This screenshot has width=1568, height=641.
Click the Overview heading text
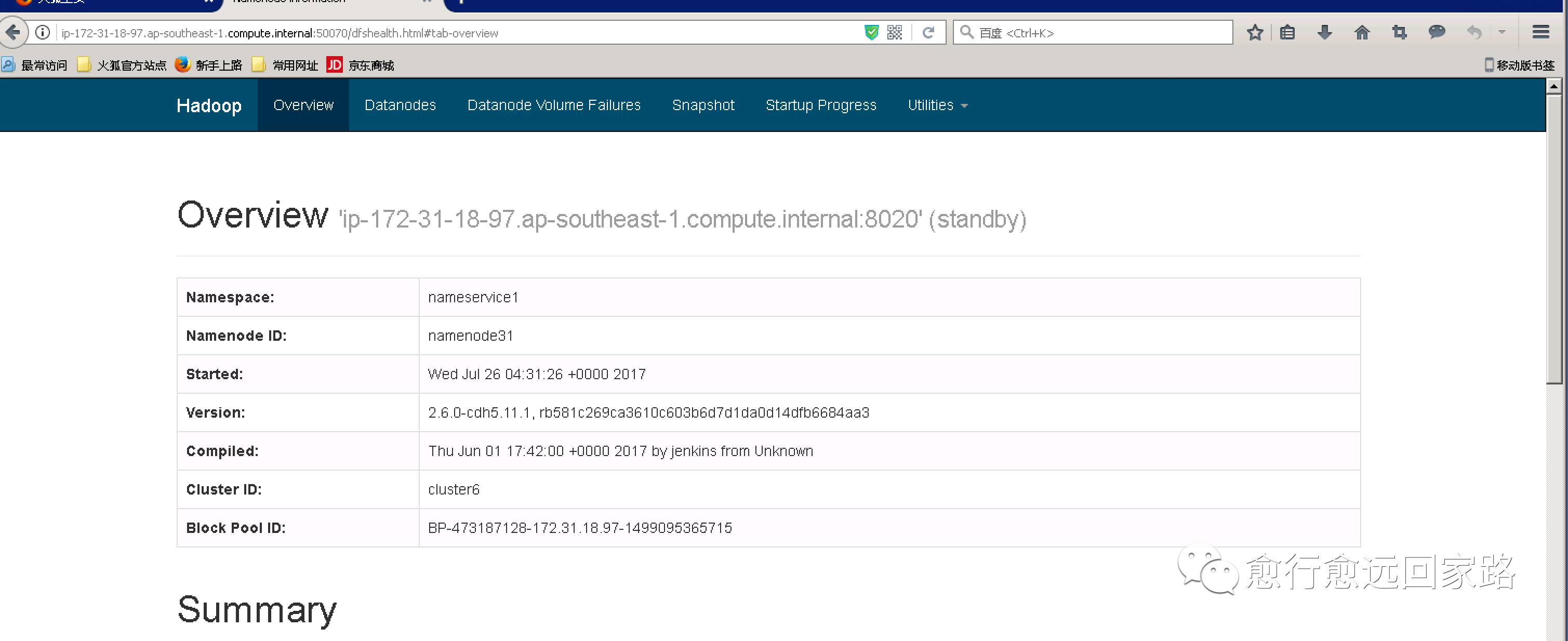[x=253, y=215]
